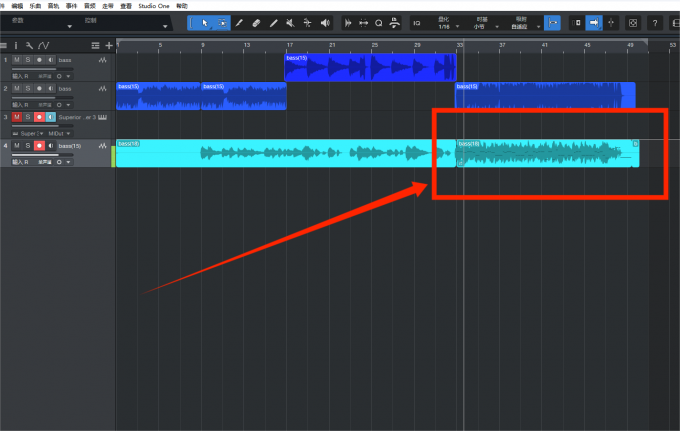Open the Help menu
680x431 pixels.
(182, 6)
